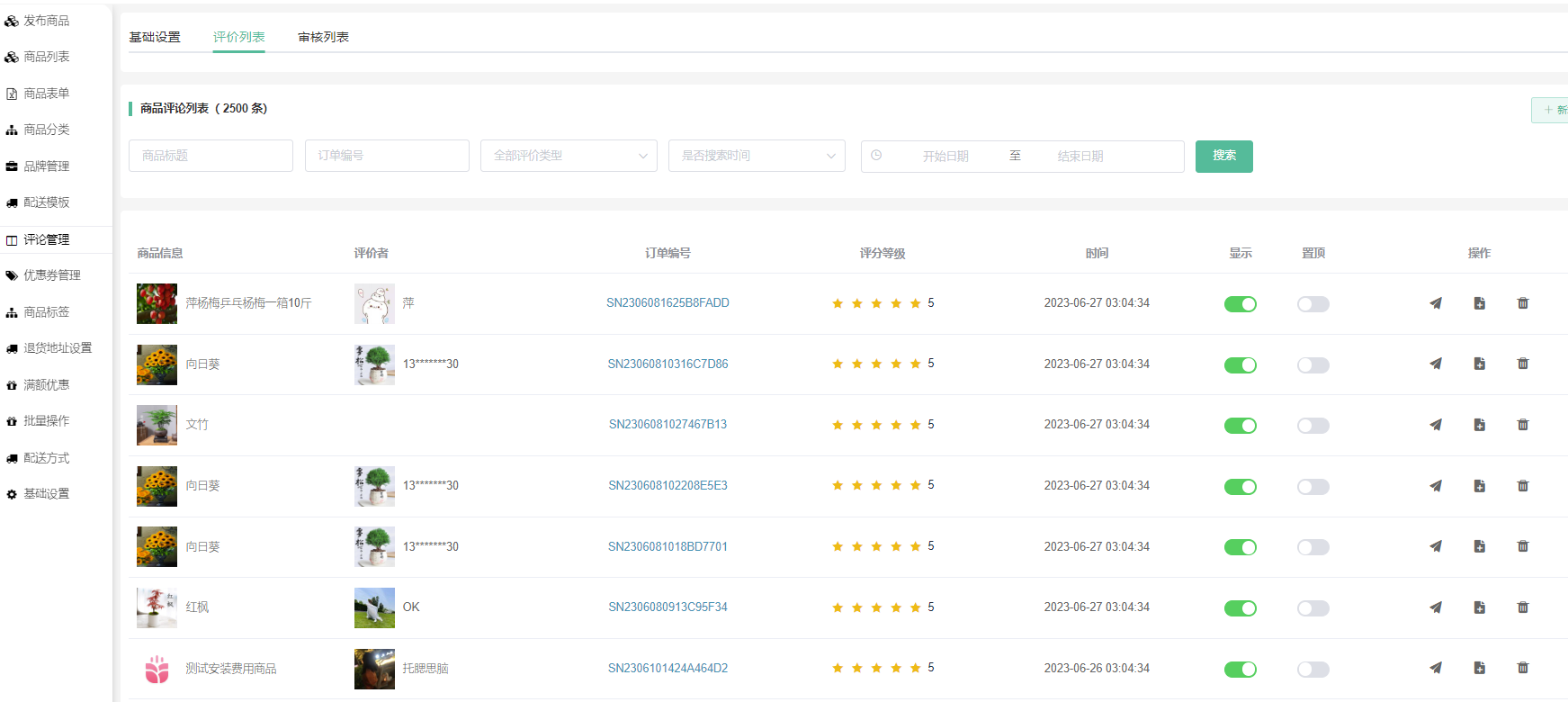Switch to the 审核列表 tab
Viewport: 1568px width, 702px height.
pyautogui.click(x=323, y=37)
